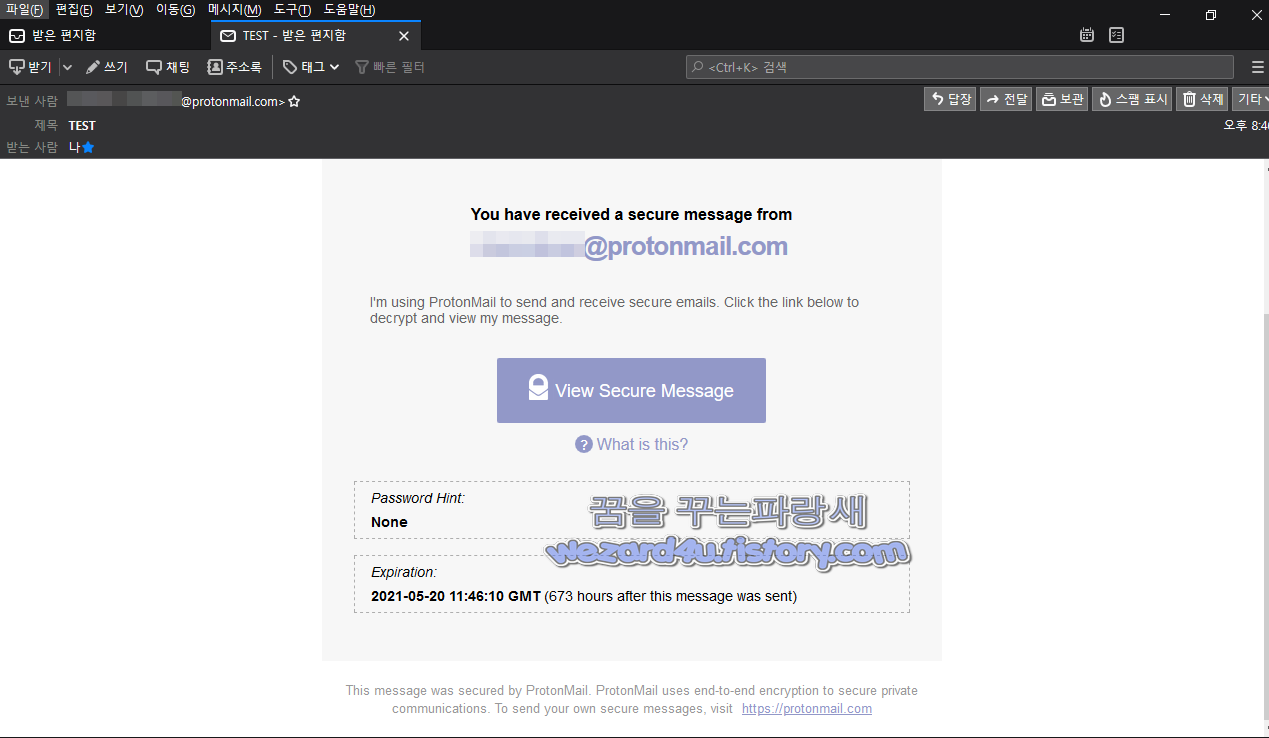Click the 보관 archive button
Screen dimensions: 1269x738
[1062, 99]
